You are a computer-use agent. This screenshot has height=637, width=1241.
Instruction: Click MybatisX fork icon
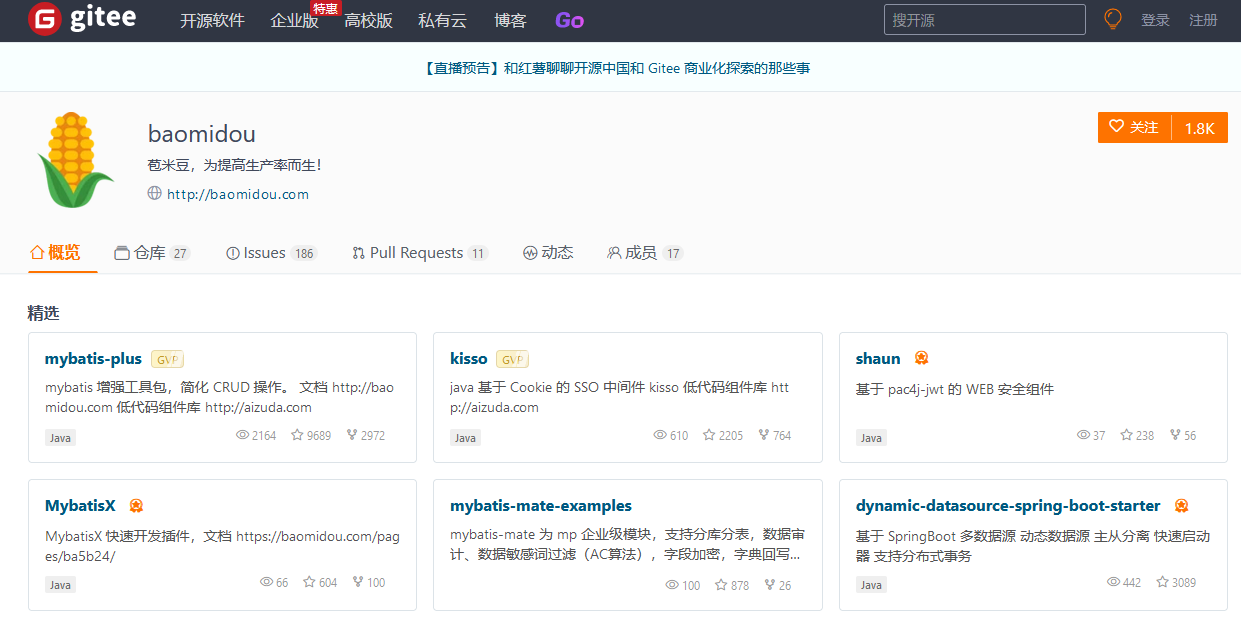(358, 582)
